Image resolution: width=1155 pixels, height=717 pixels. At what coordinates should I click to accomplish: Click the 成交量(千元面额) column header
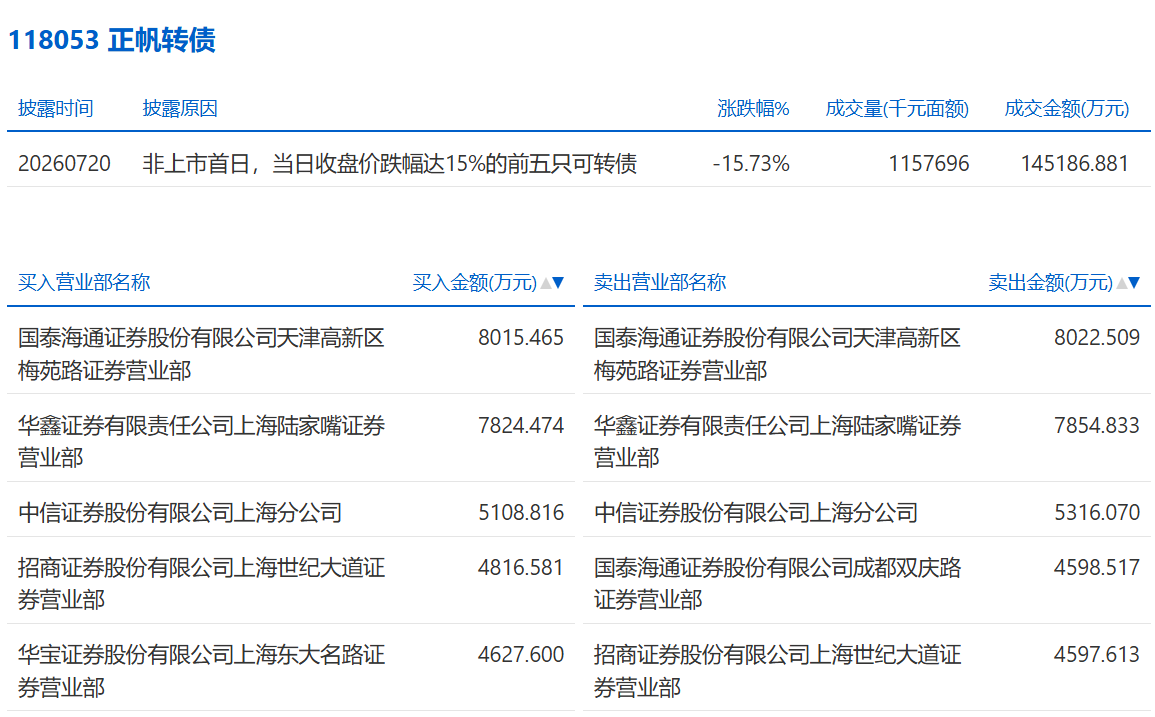click(897, 109)
